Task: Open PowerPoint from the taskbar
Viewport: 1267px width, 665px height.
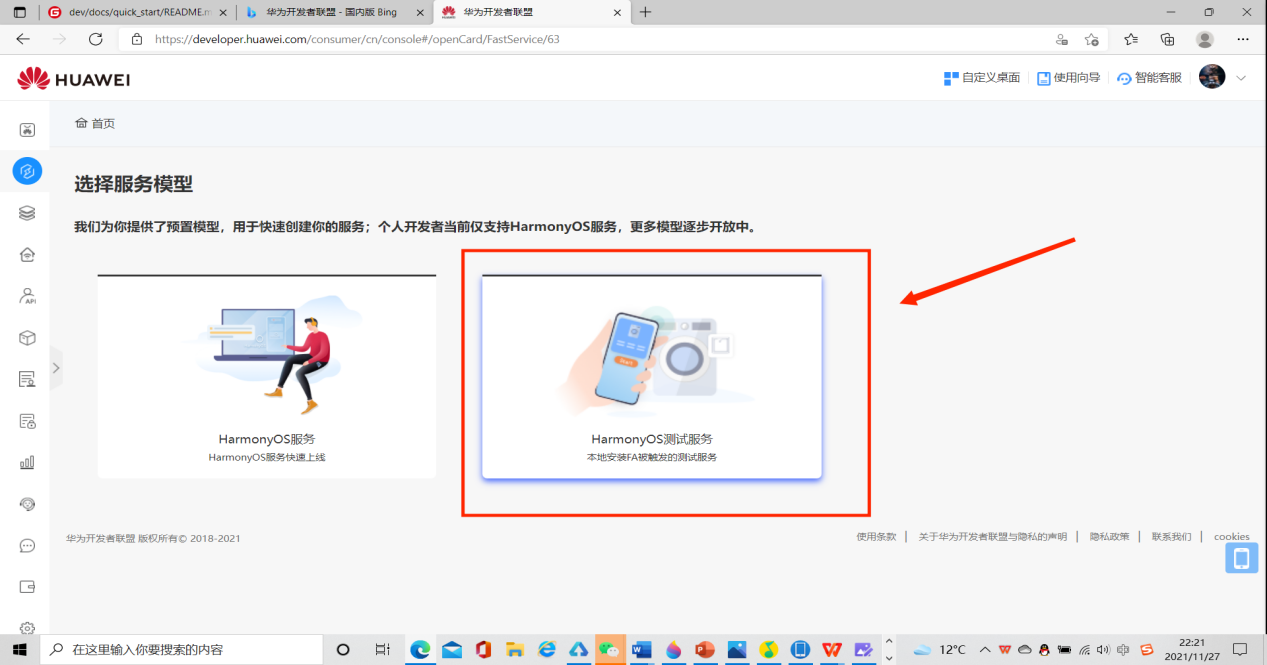Action: click(x=705, y=649)
